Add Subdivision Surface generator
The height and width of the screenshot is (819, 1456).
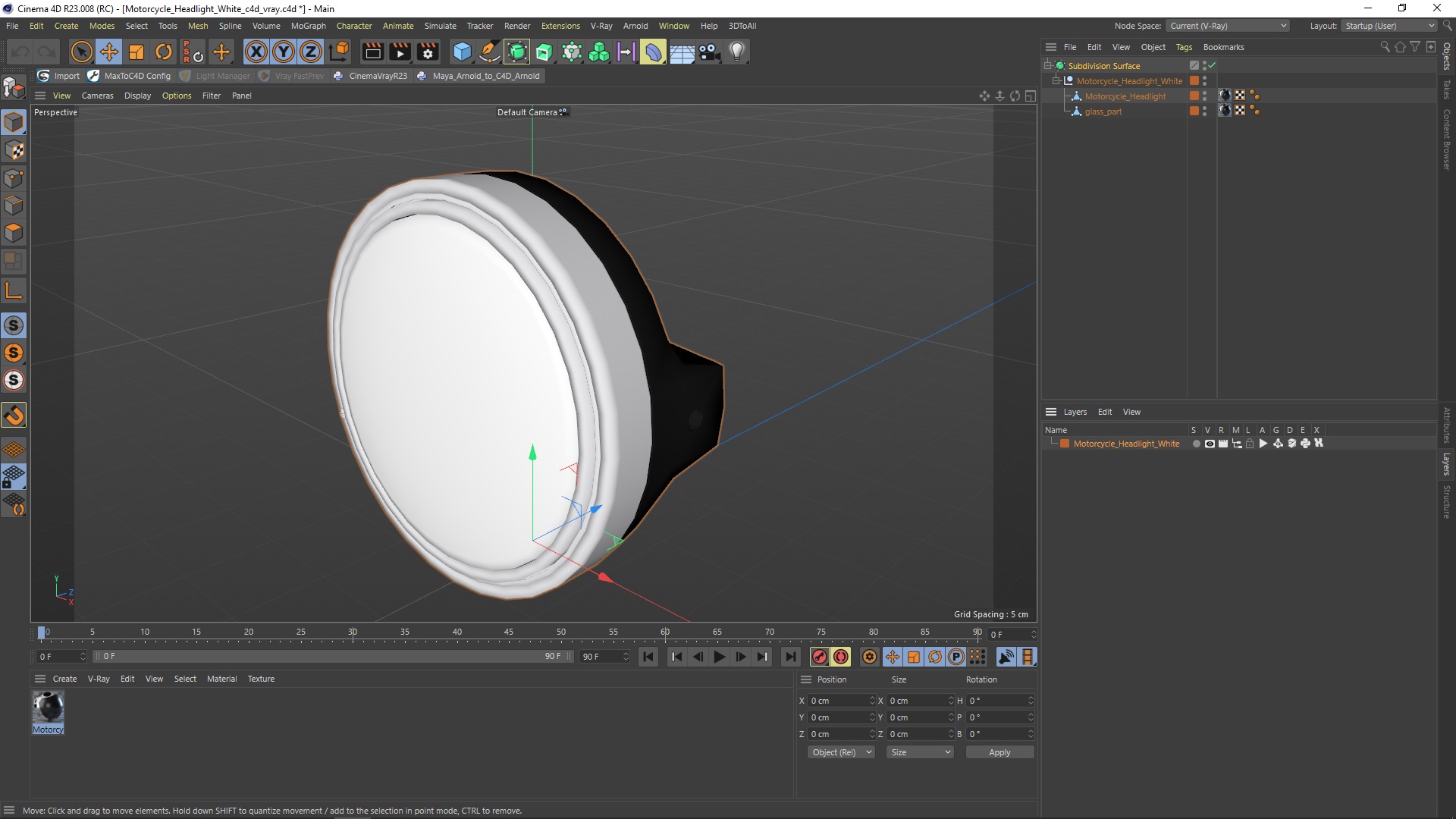click(x=517, y=52)
